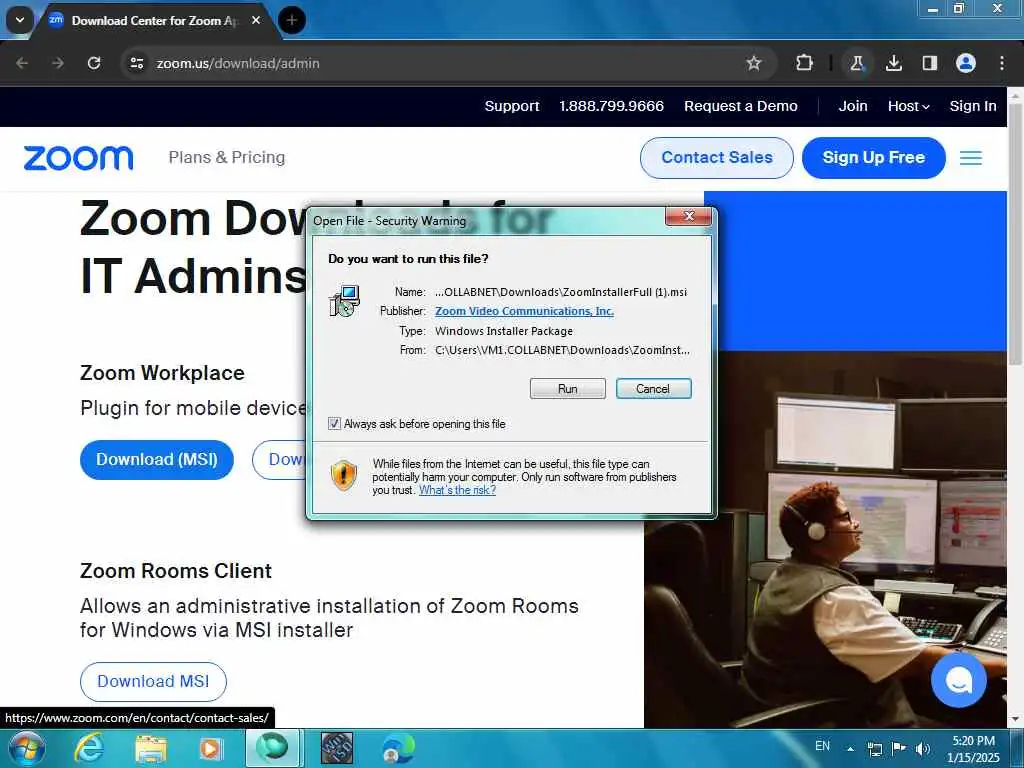Viewport: 1024px width, 768px height.
Task: Open Chrome Labs flask icon
Action: [857, 63]
